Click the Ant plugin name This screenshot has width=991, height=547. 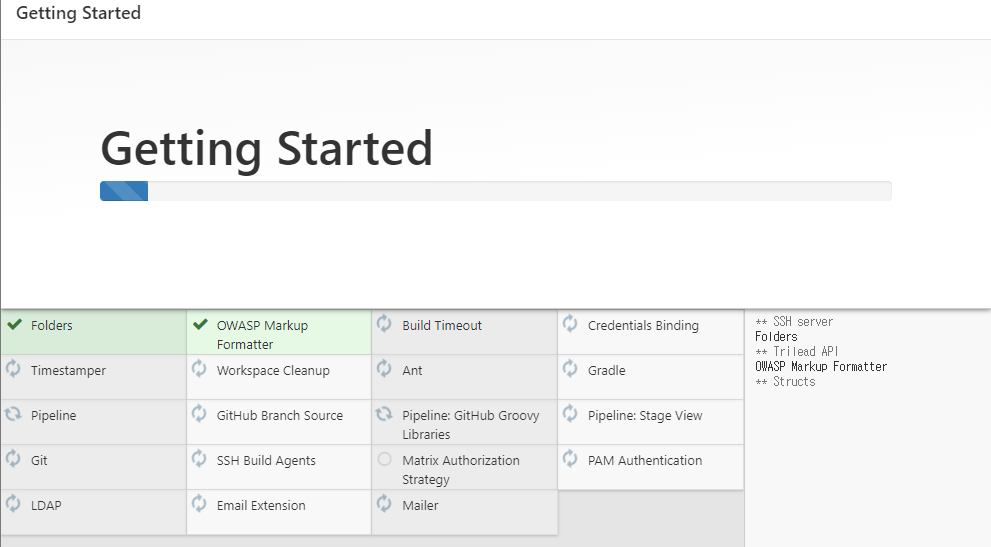pos(412,371)
